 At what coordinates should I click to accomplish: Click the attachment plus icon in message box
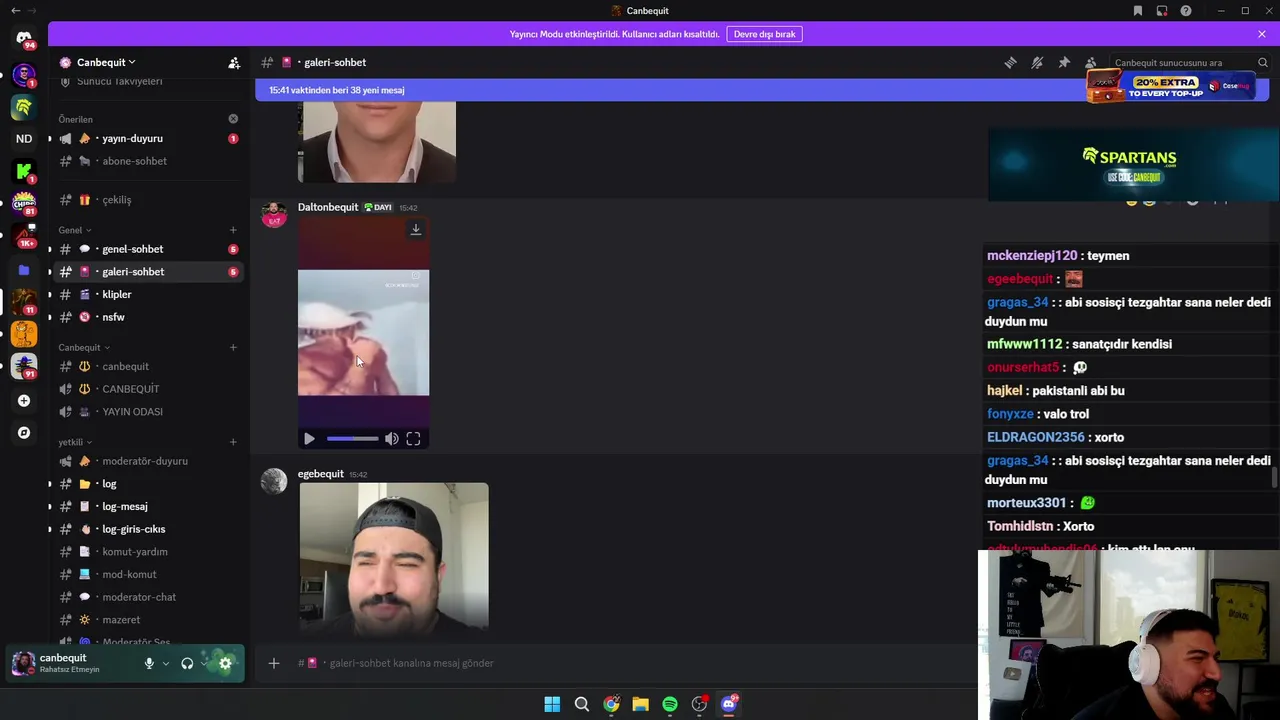click(274, 663)
